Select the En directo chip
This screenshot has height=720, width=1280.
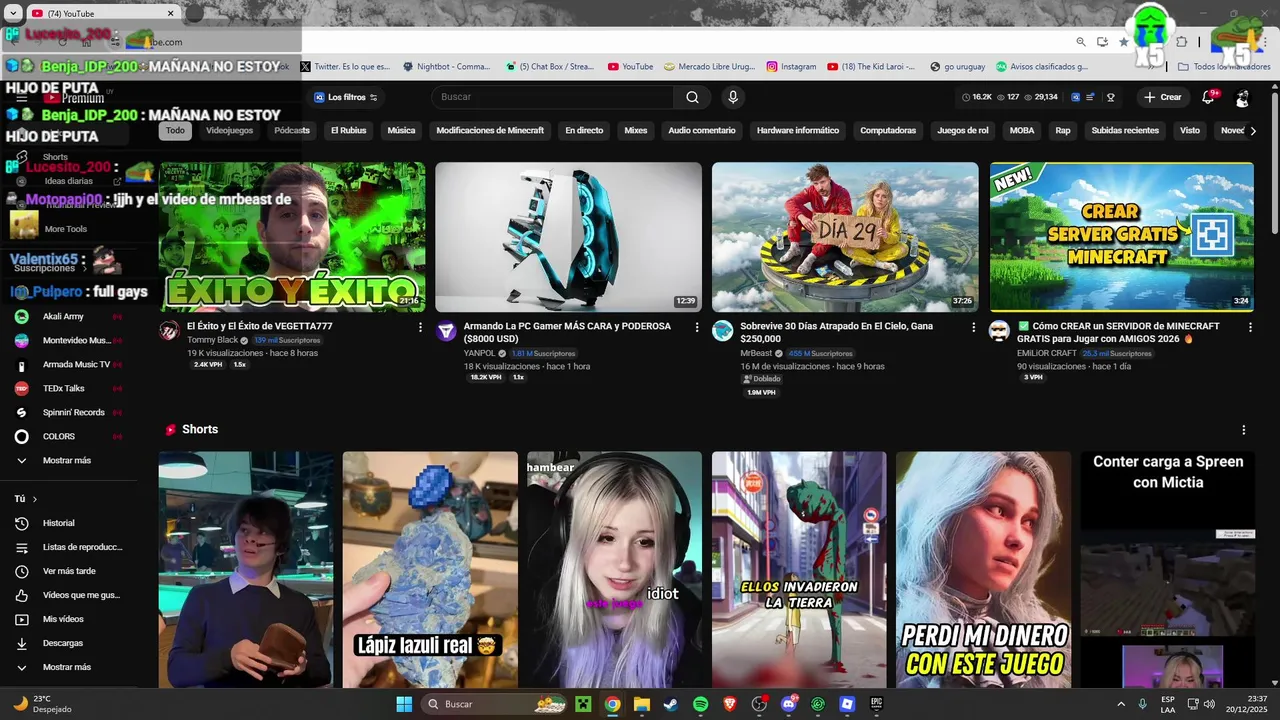tap(584, 131)
